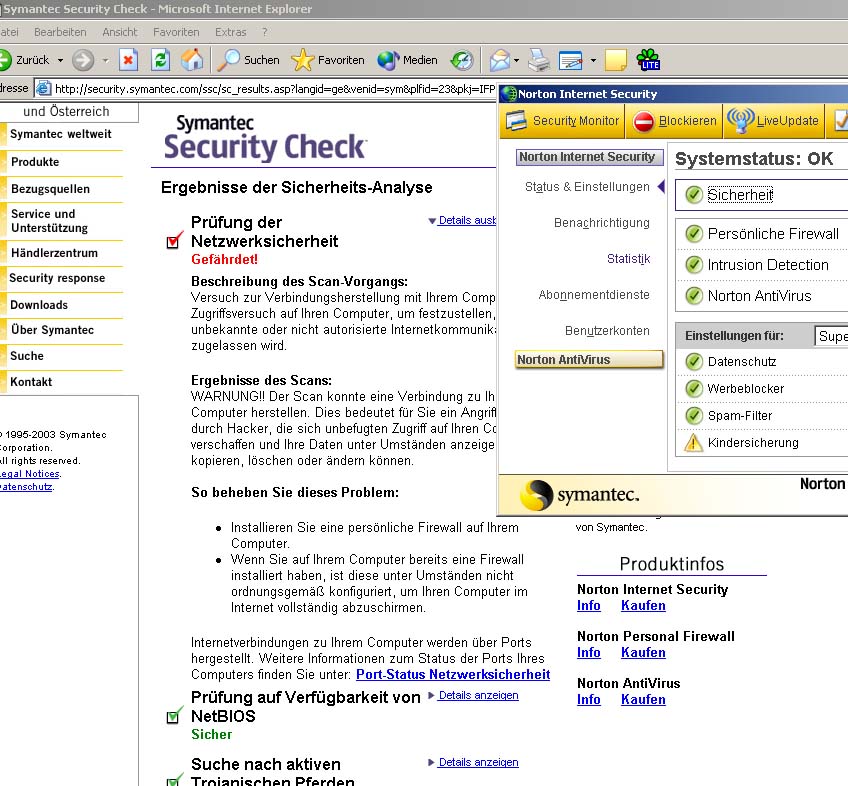
Task: Open Downloads in Symantec sidebar
Action: tap(39, 305)
